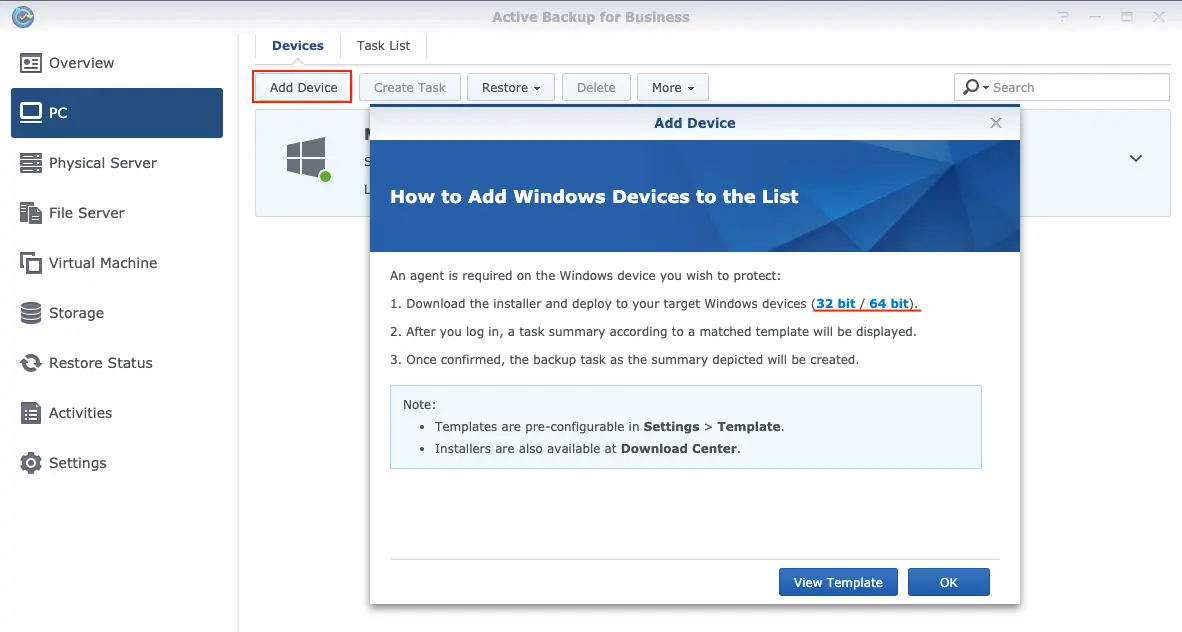Select the Windows device logo icon
This screenshot has width=1182, height=632.
pyautogui.click(x=306, y=157)
